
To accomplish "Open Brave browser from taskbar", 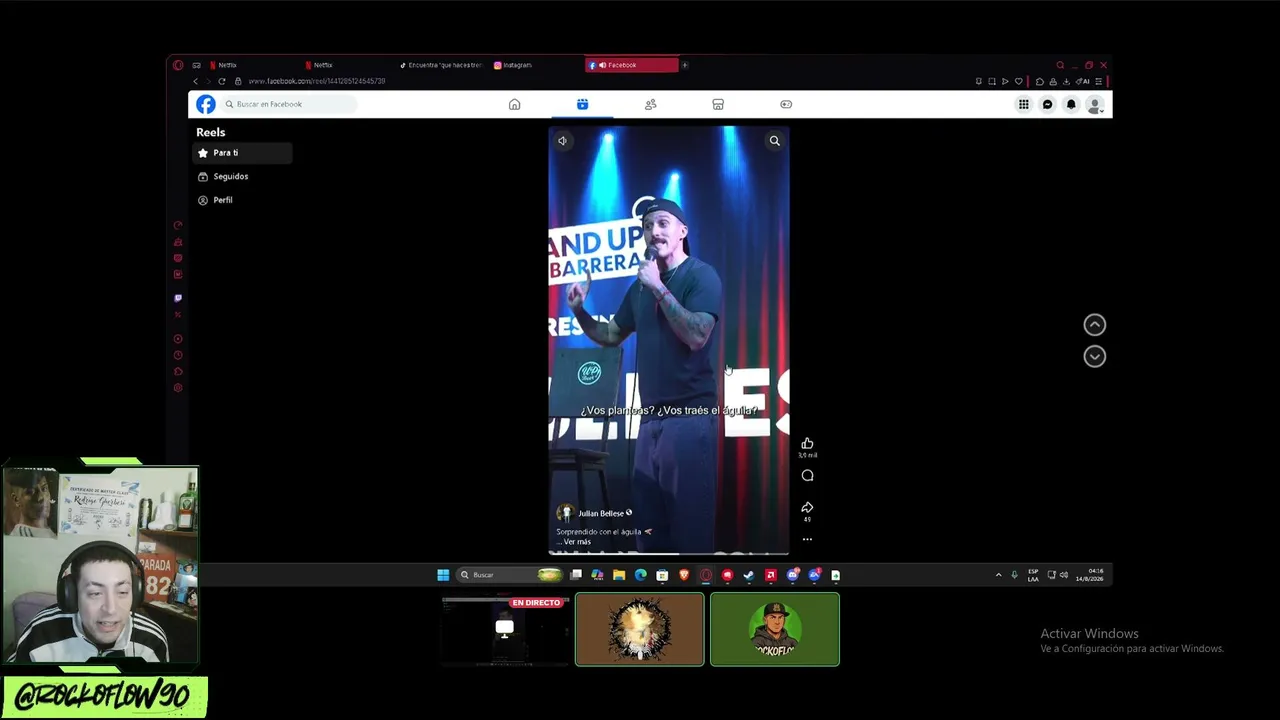I will click(684, 575).
